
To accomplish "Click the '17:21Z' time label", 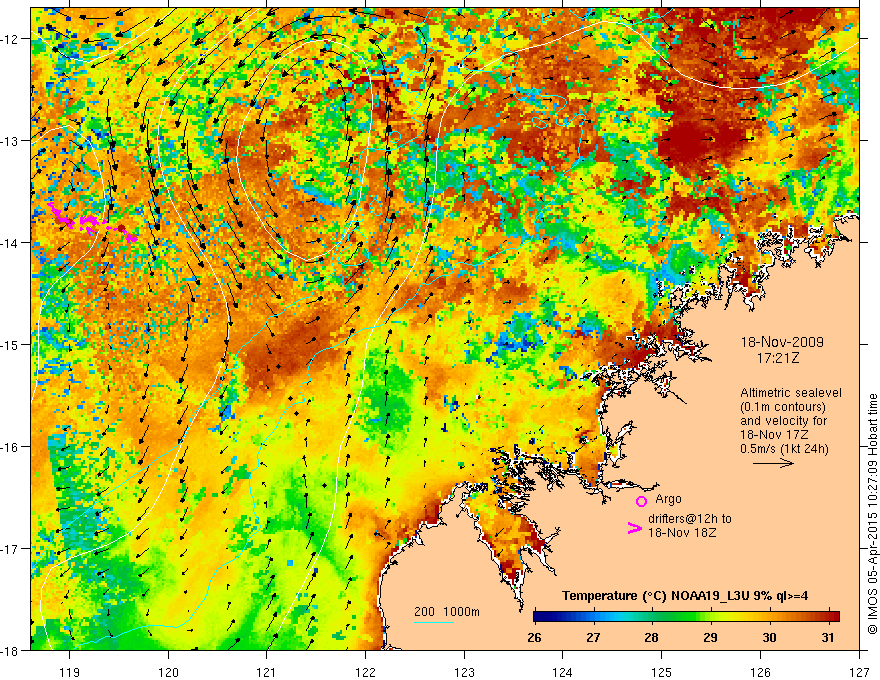I will 778,358.
